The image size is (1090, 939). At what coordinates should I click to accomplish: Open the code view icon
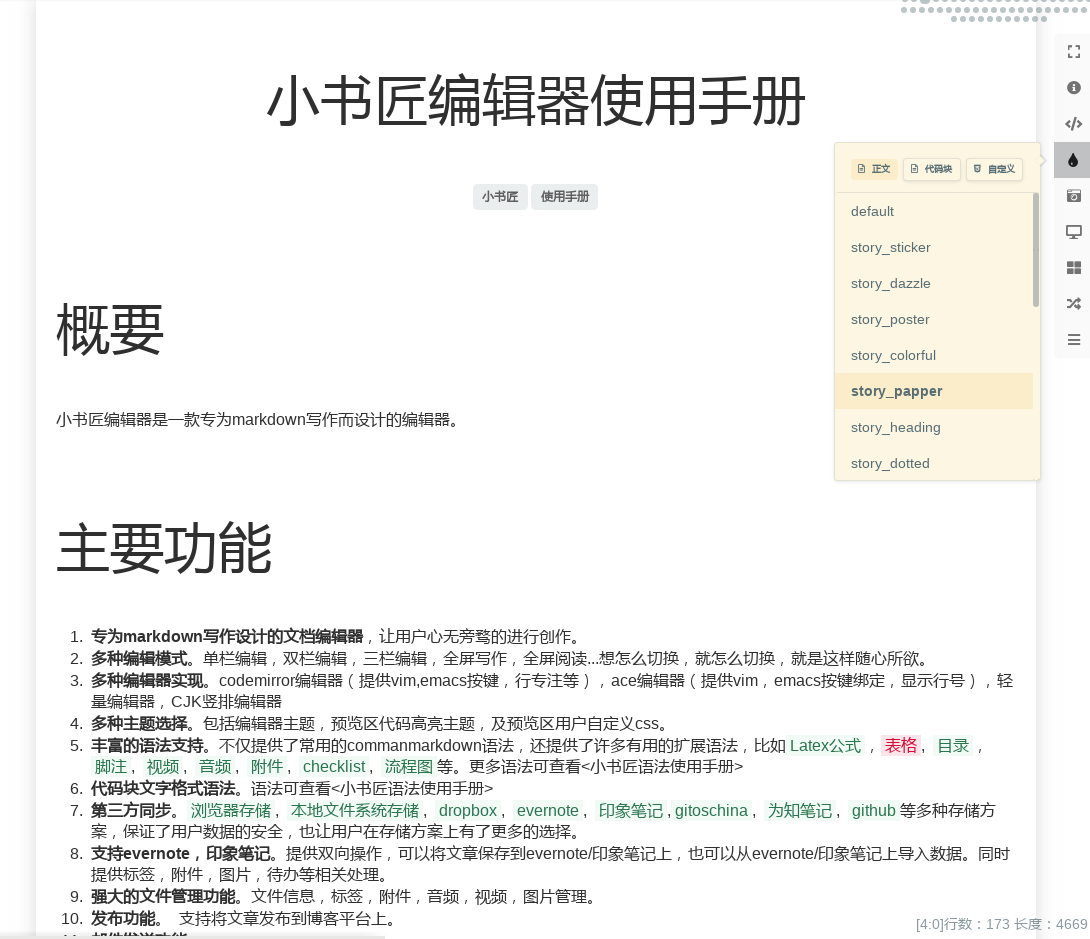pos(1073,124)
